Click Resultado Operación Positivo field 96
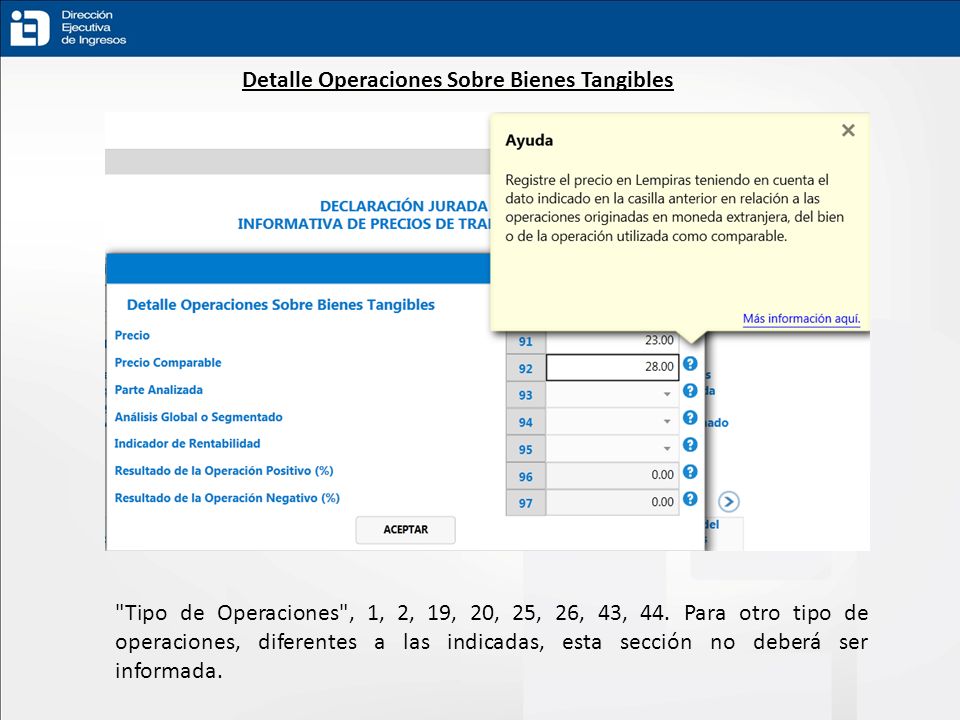 click(612, 476)
